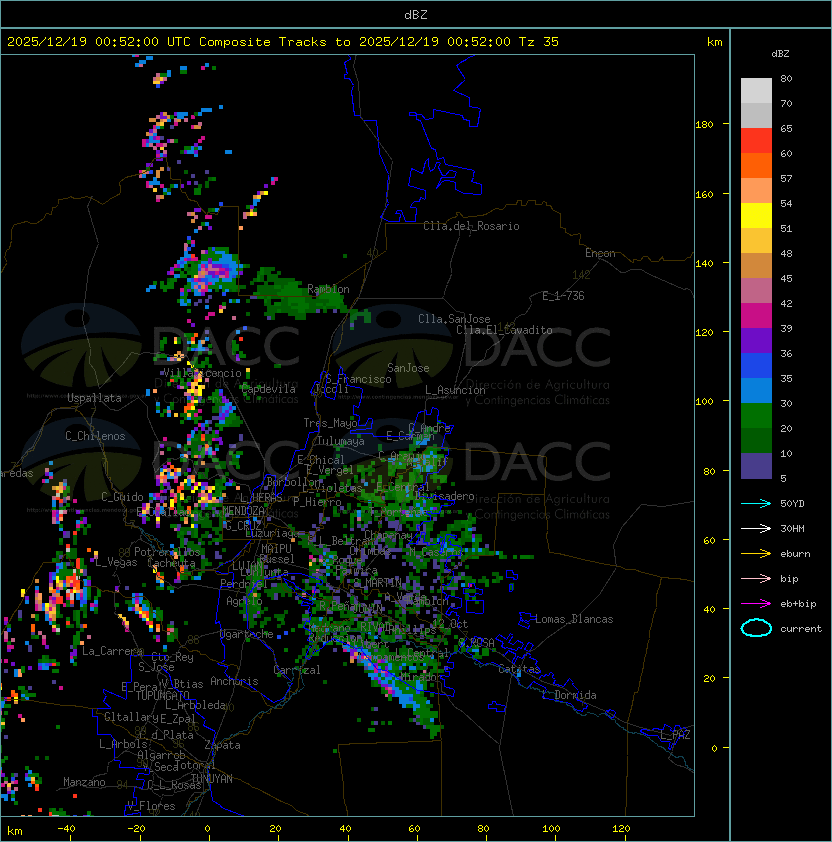Click the '42' label on the color scale
Viewport: 832px width, 842px height.
[786, 303]
